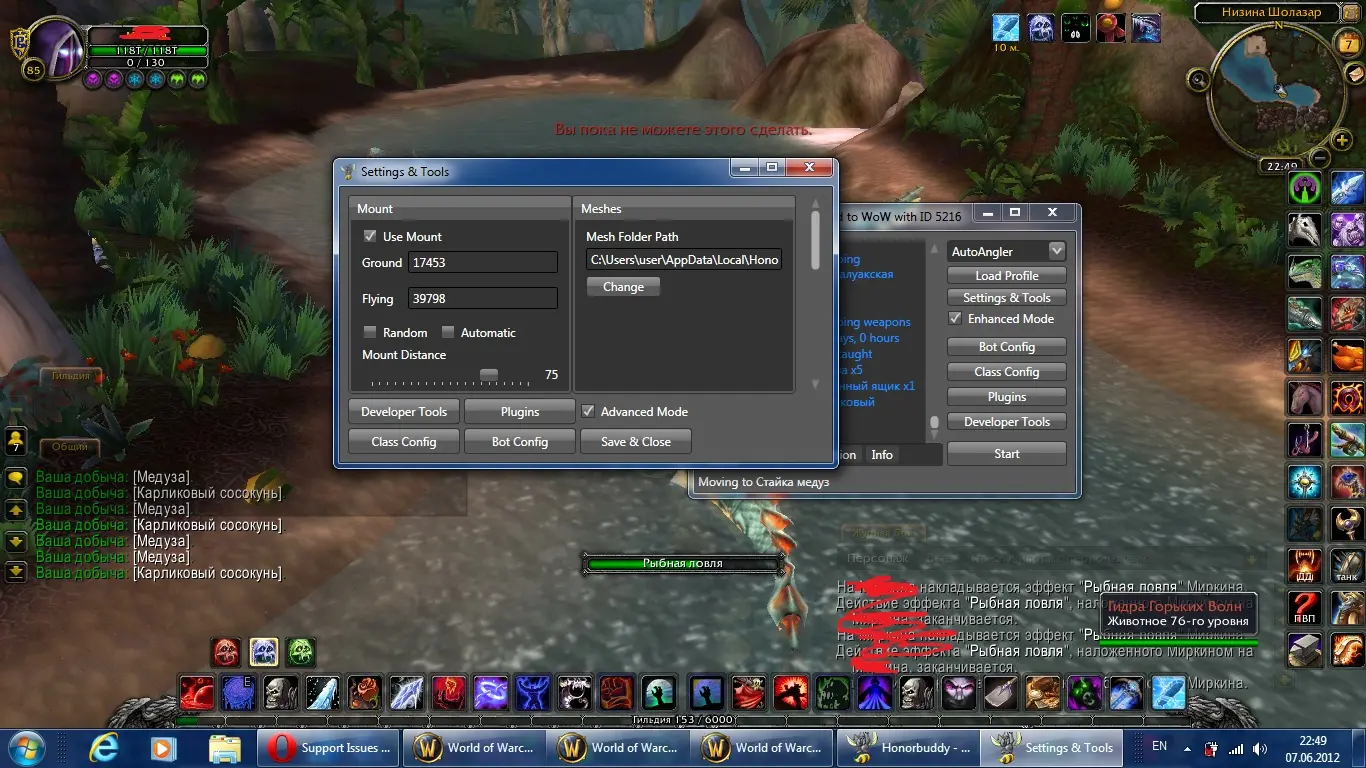The image size is (1366, 768).
Task: Click the fishing hook action icon
Action: tap(1305, 441)
